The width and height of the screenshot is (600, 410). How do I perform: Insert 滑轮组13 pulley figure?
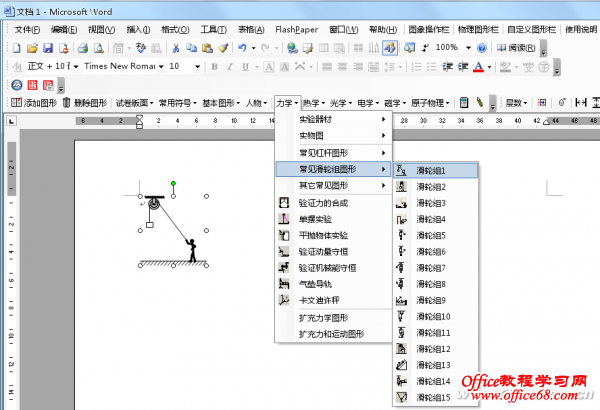coord(435,365)
